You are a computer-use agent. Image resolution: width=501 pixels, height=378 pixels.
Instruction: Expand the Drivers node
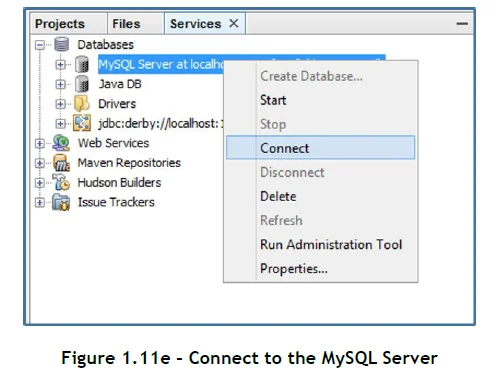coord(60,104)
